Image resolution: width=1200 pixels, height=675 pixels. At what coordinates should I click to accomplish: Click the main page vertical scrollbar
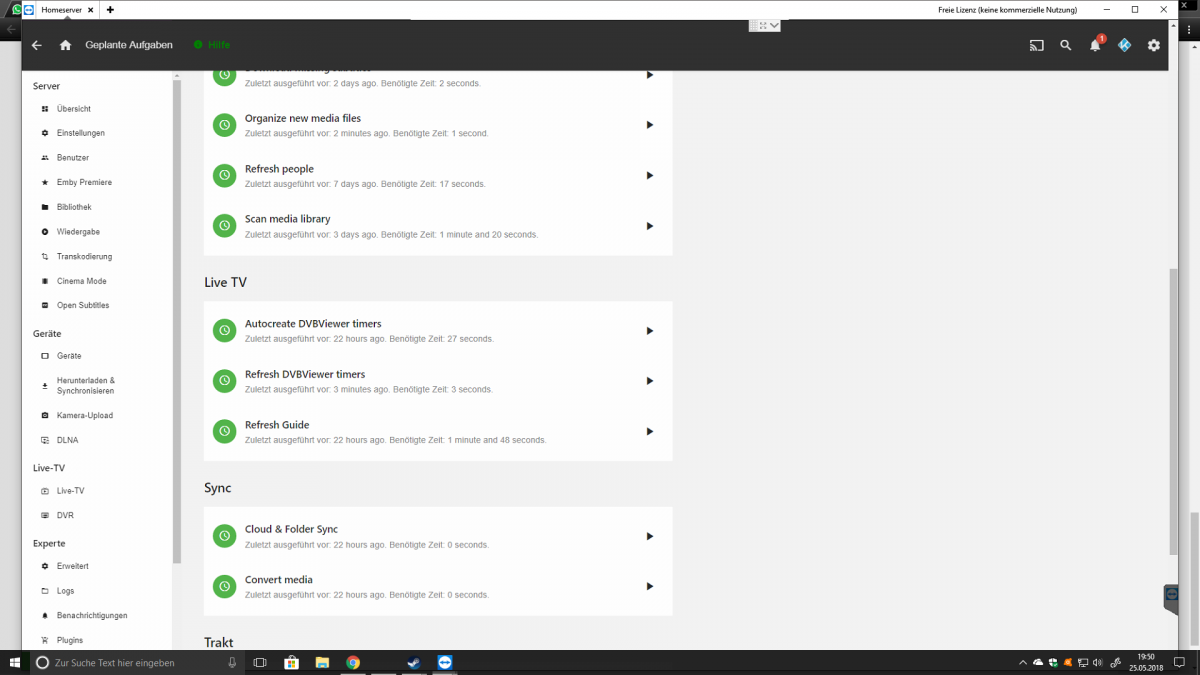[x=1174, y=411]
